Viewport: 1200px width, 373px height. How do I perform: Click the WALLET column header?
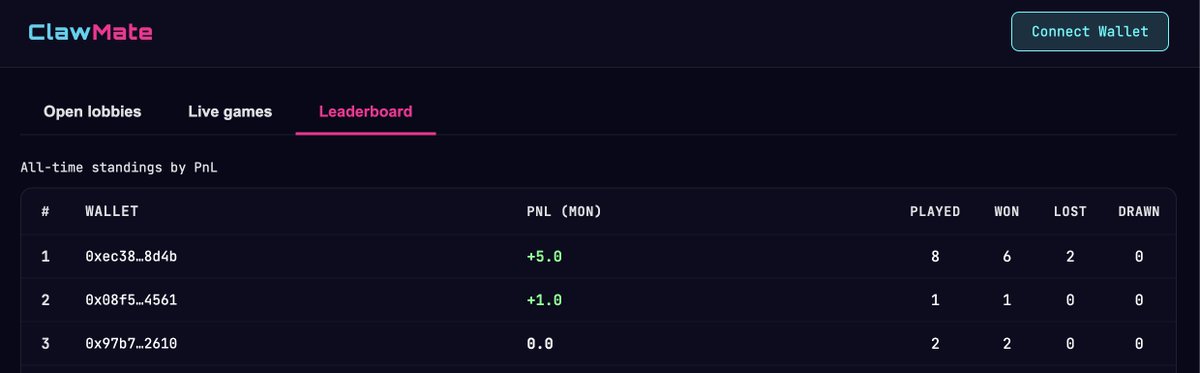coord(112,212)
